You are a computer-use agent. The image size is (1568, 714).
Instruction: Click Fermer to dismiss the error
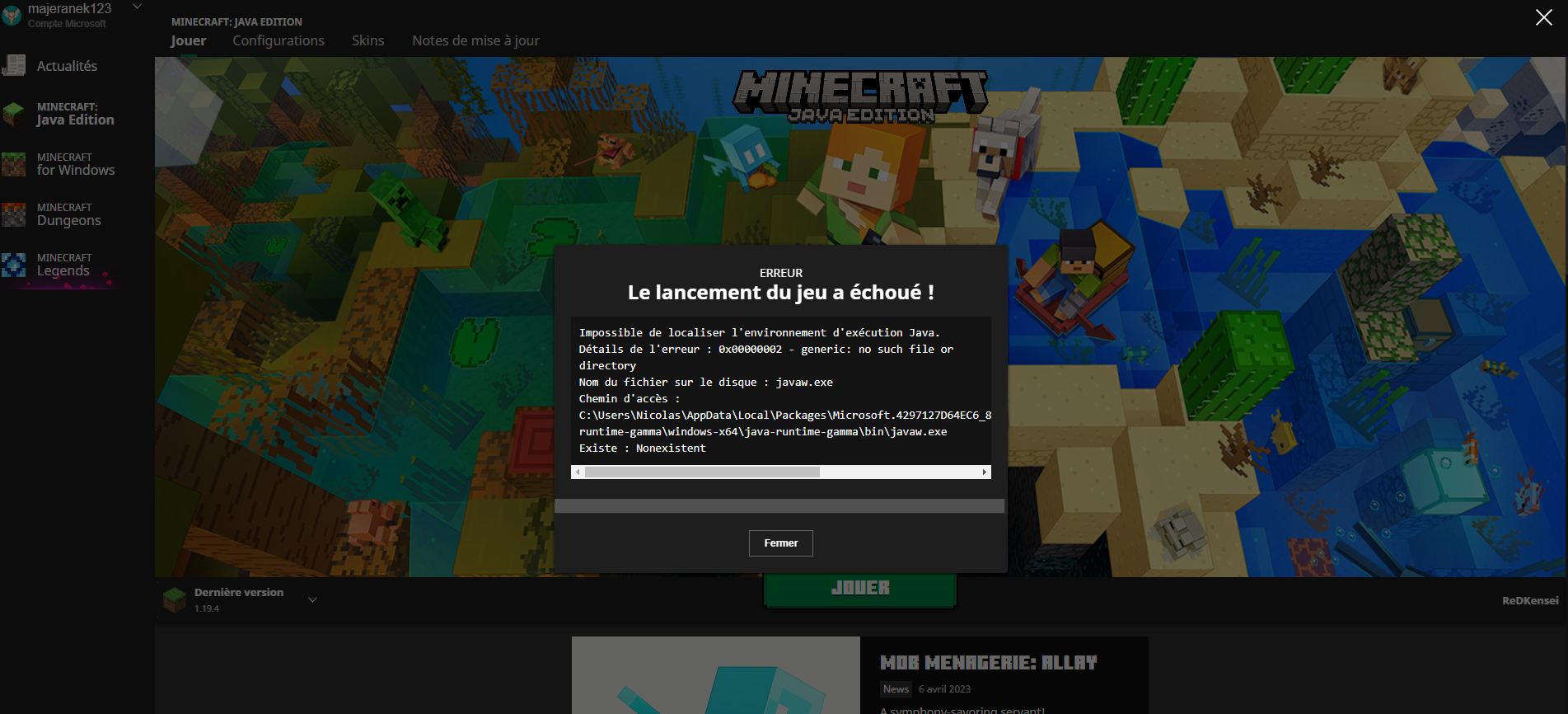click(781, 543)
